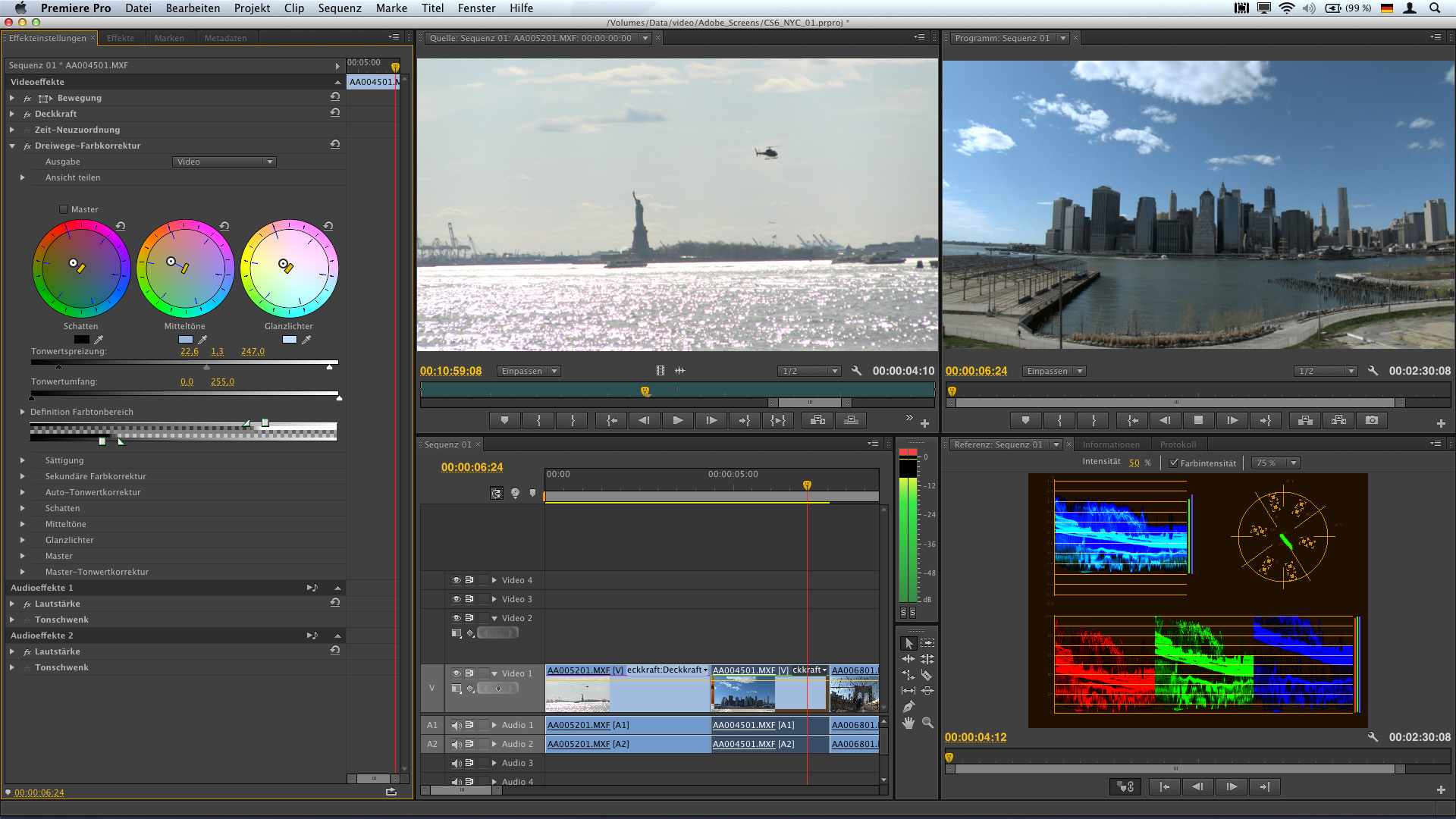1456x819 pixels.
Task: Switch to the Effekte tab
Action: point(121,38)
